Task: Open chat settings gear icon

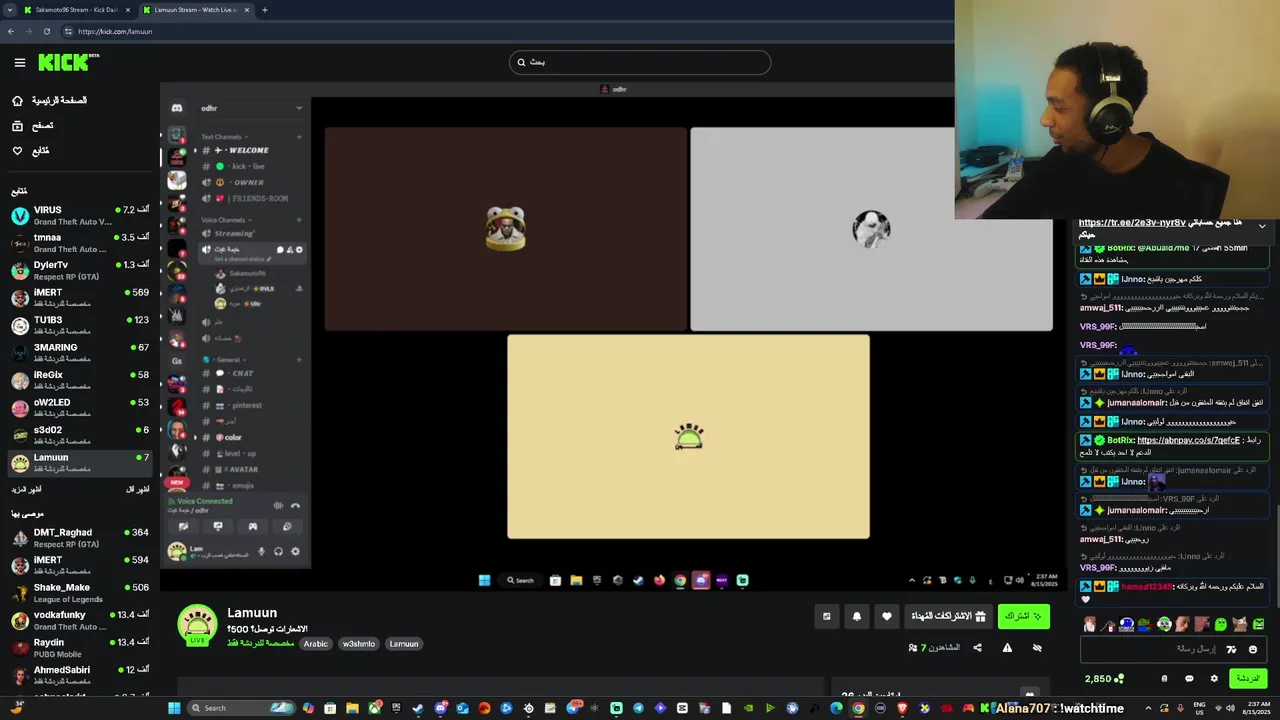Action: pos(1214,678)
